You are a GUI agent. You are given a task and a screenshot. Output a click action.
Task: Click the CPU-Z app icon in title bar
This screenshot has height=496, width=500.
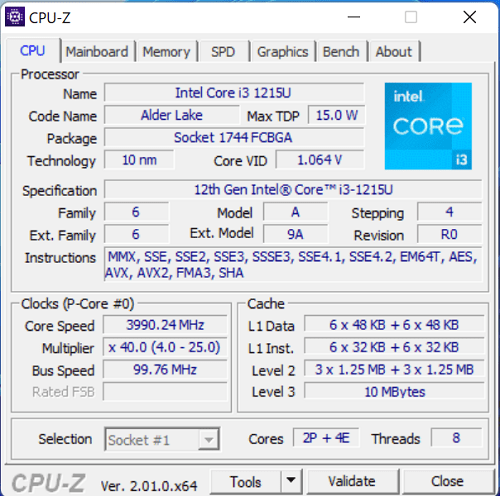point(15,17)
